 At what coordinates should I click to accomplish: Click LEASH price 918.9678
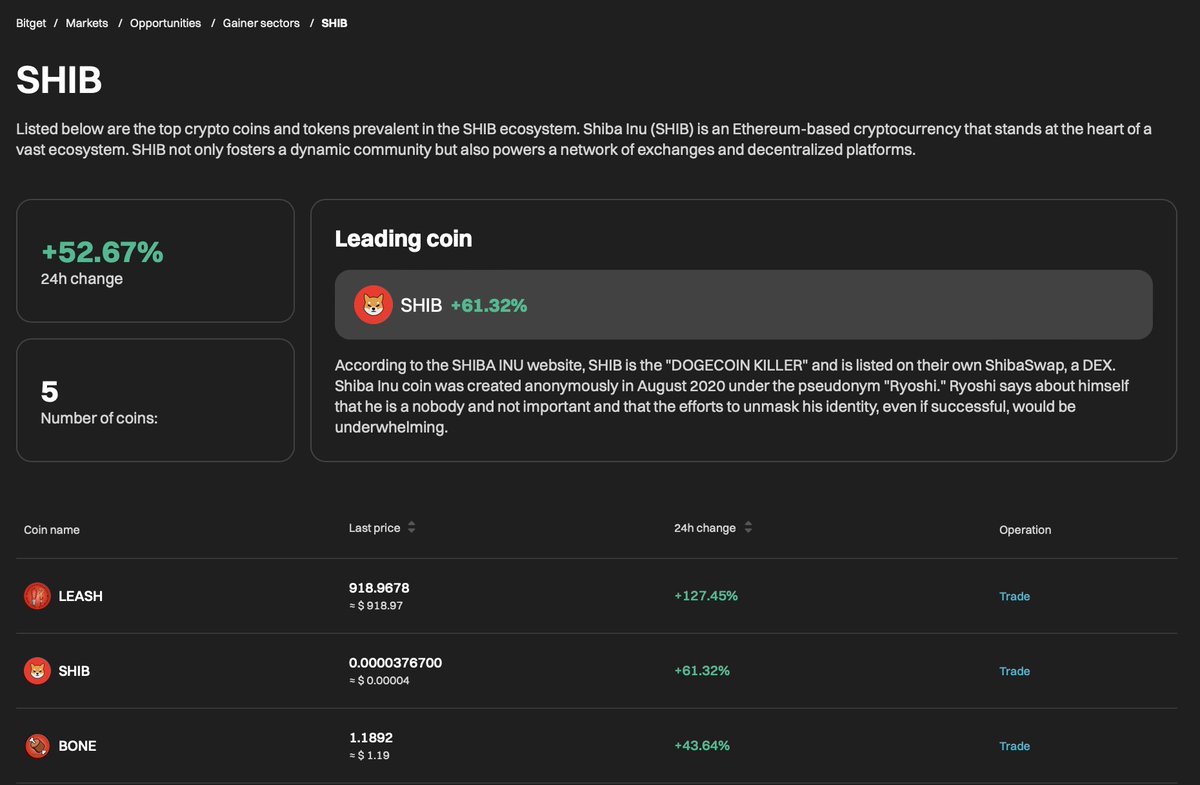379,588
